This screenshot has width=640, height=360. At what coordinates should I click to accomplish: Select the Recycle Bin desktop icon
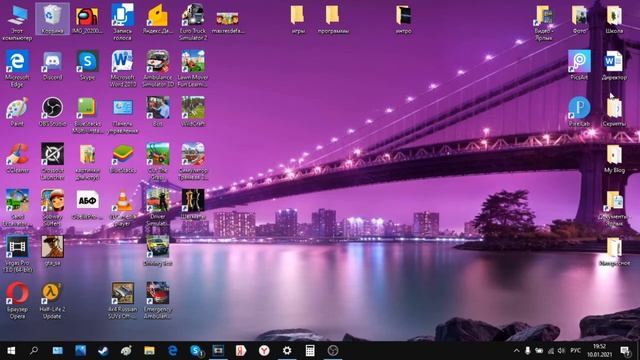[x=52, y=19]
